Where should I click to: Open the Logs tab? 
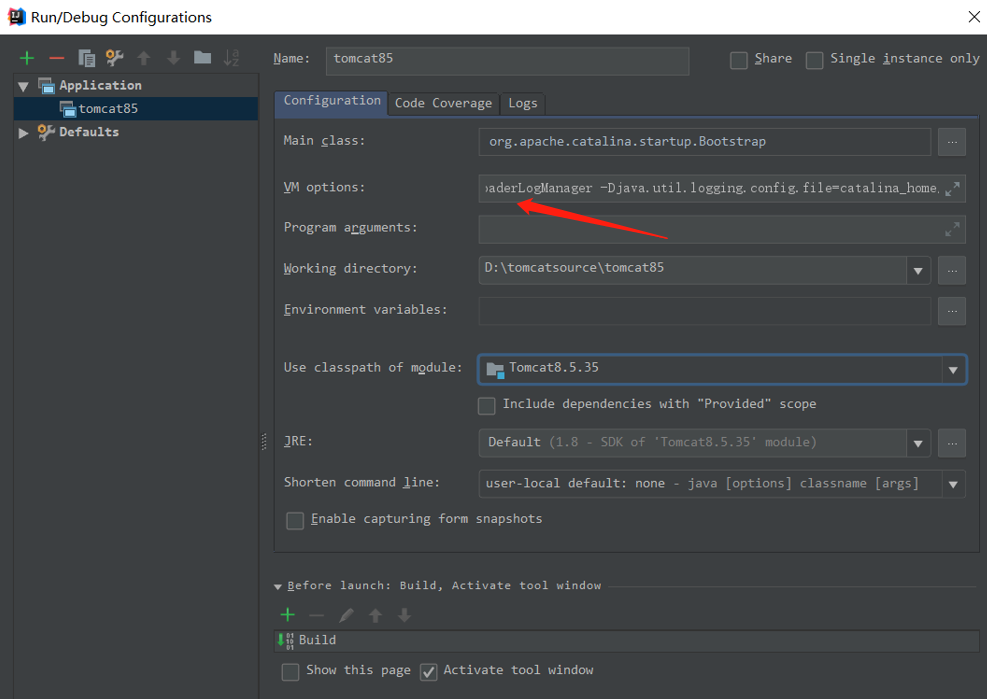[x=522, y=104]
